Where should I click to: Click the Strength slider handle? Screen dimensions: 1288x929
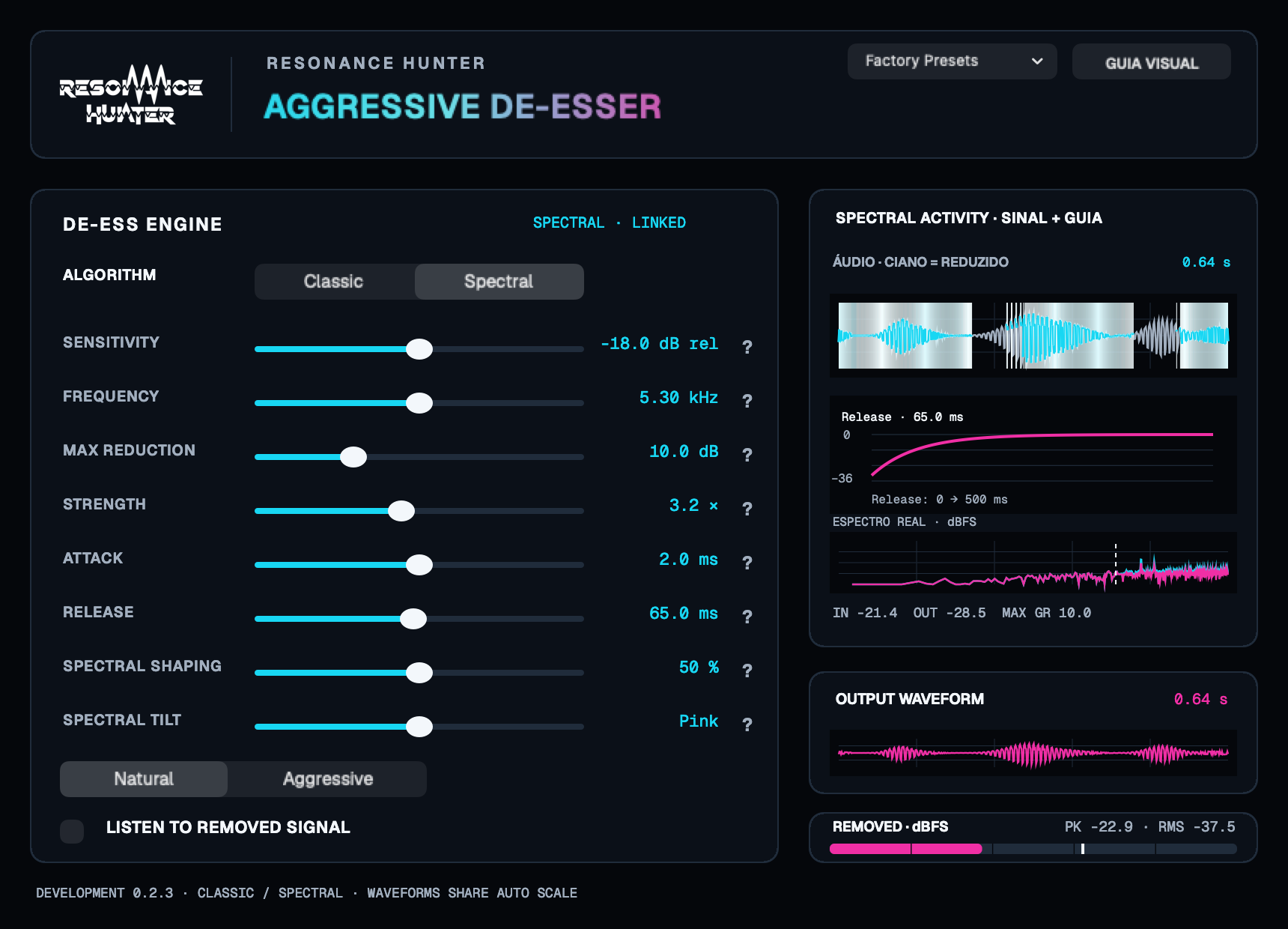401,511
